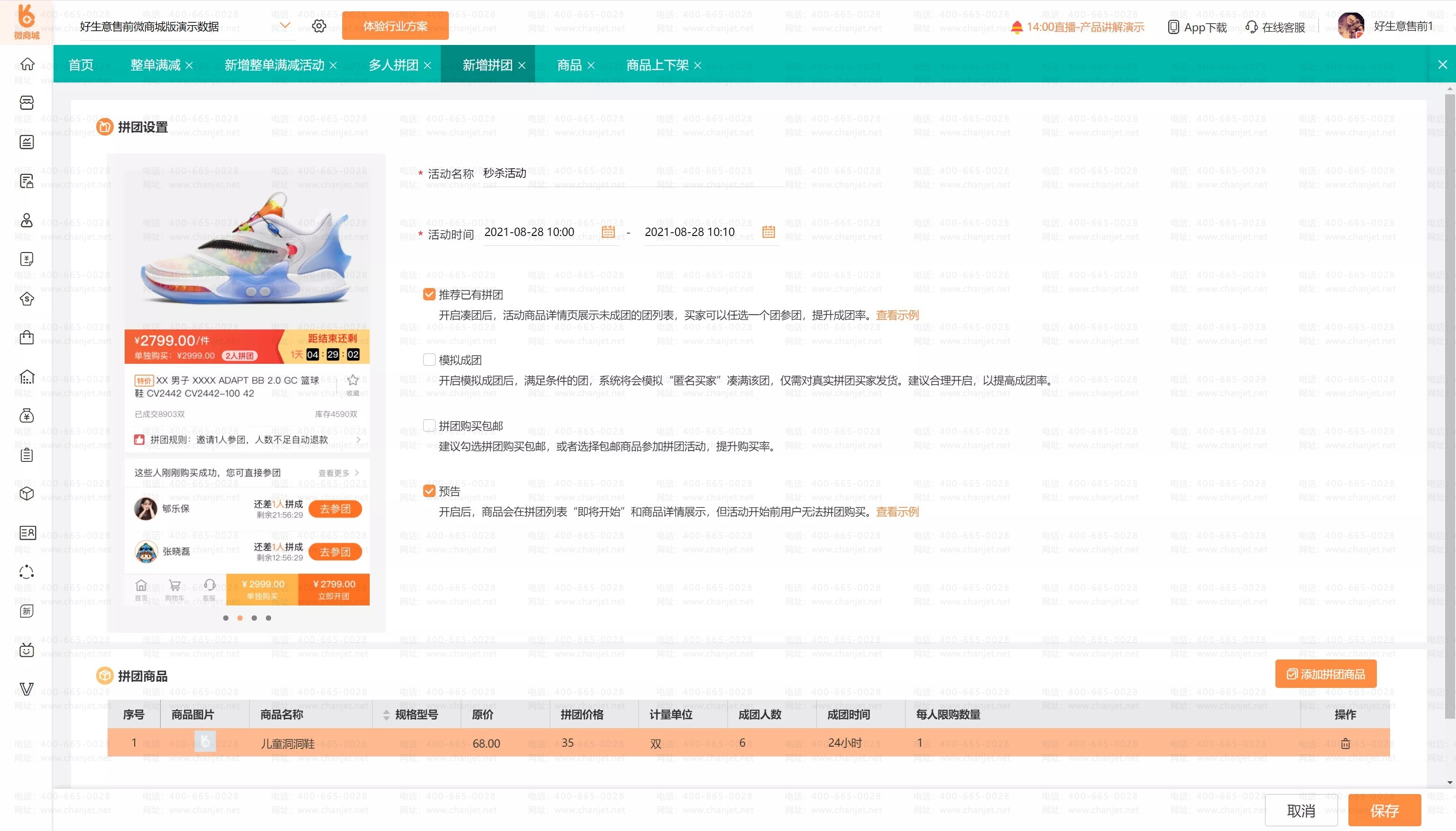Click the 取消 button

(1301, 811)
